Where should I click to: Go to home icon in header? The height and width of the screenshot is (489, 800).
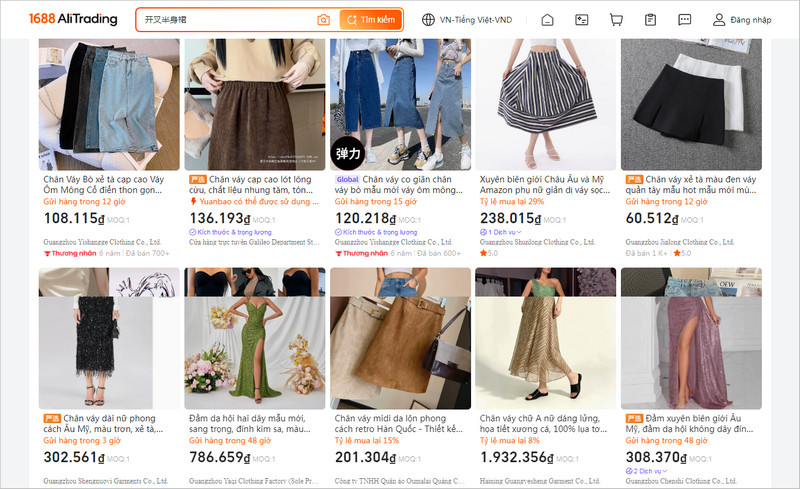point(547,20)
